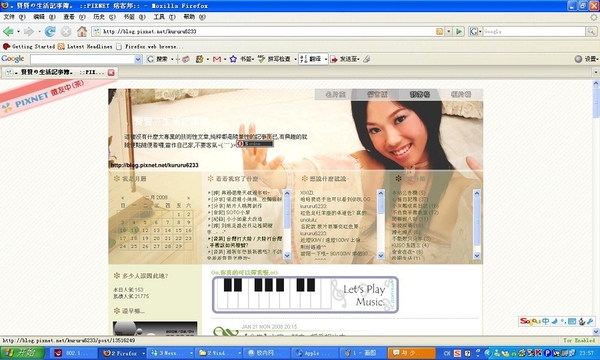Viewport: 600px width, 360px height.
Task: Go back with the green Back arrow
Action: click(8, 31)
